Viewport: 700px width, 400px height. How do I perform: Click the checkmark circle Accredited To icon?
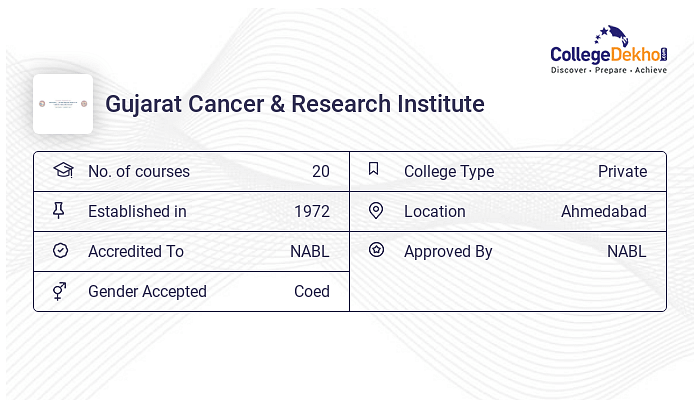click(x=60, y=250)
